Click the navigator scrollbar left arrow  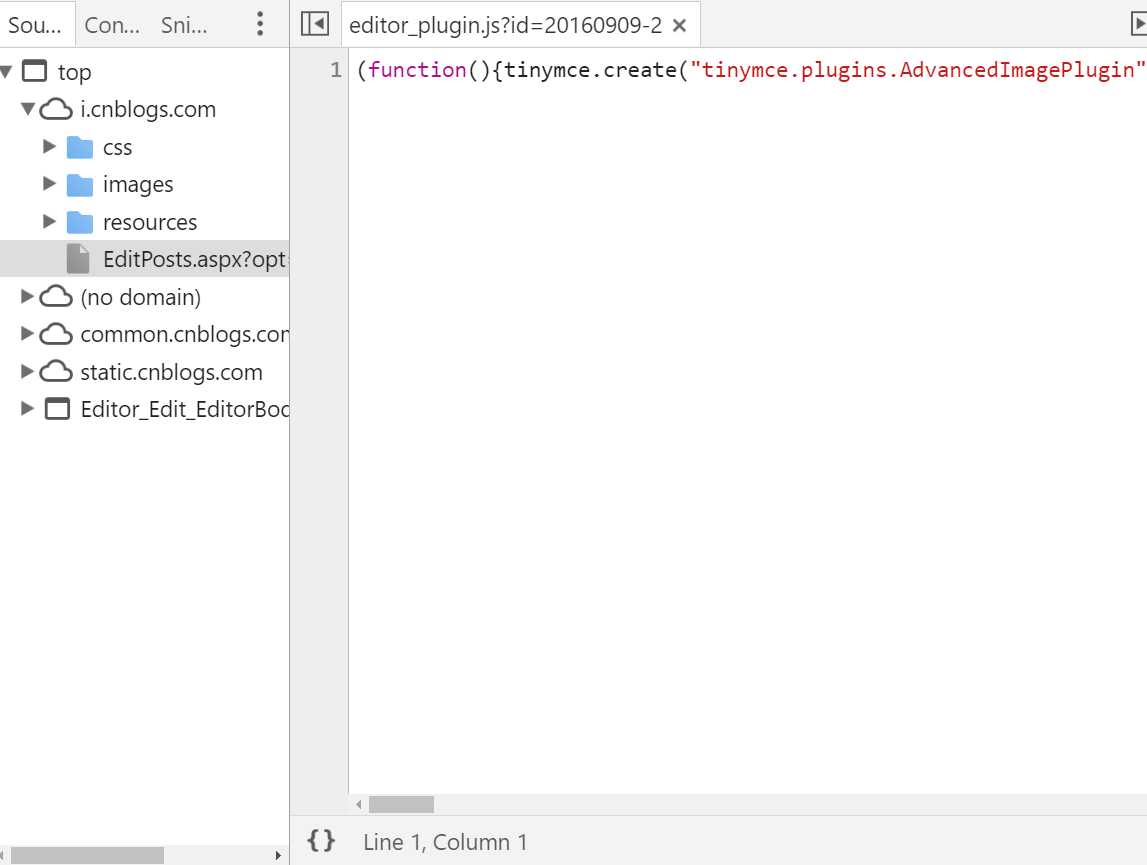pos(3,855)
